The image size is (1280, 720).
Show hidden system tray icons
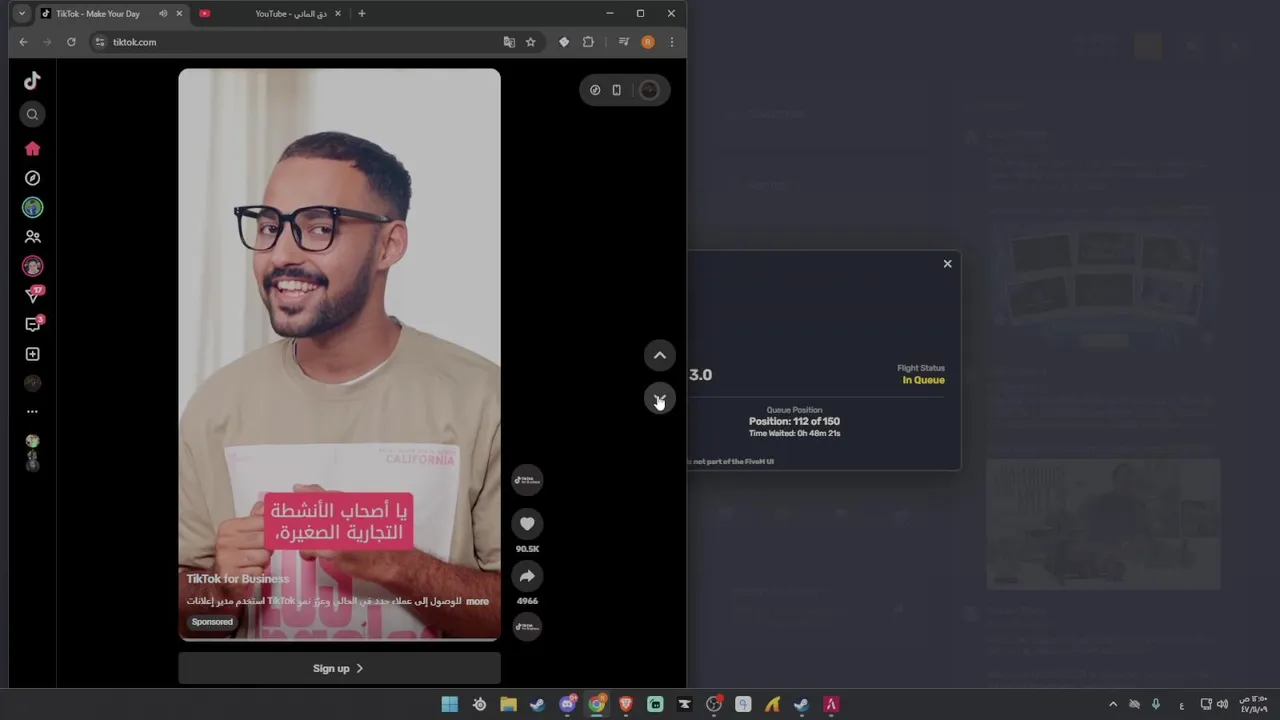pyautogui.click(x=1113, y=704)
